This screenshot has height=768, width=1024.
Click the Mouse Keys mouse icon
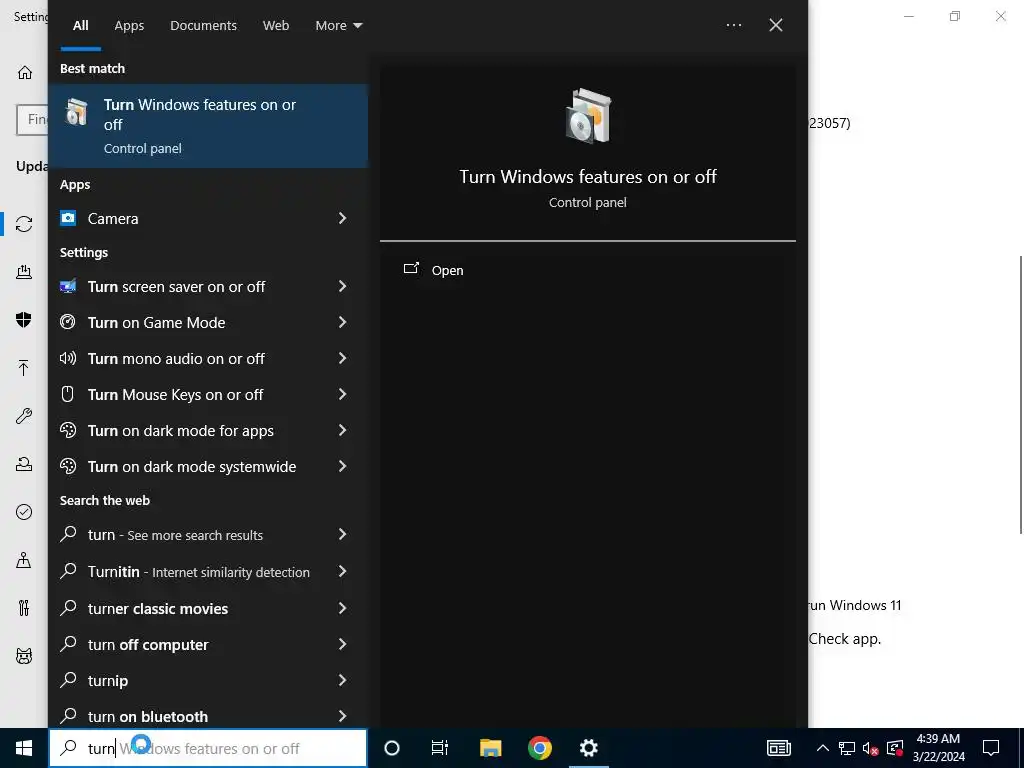(68, 394)
